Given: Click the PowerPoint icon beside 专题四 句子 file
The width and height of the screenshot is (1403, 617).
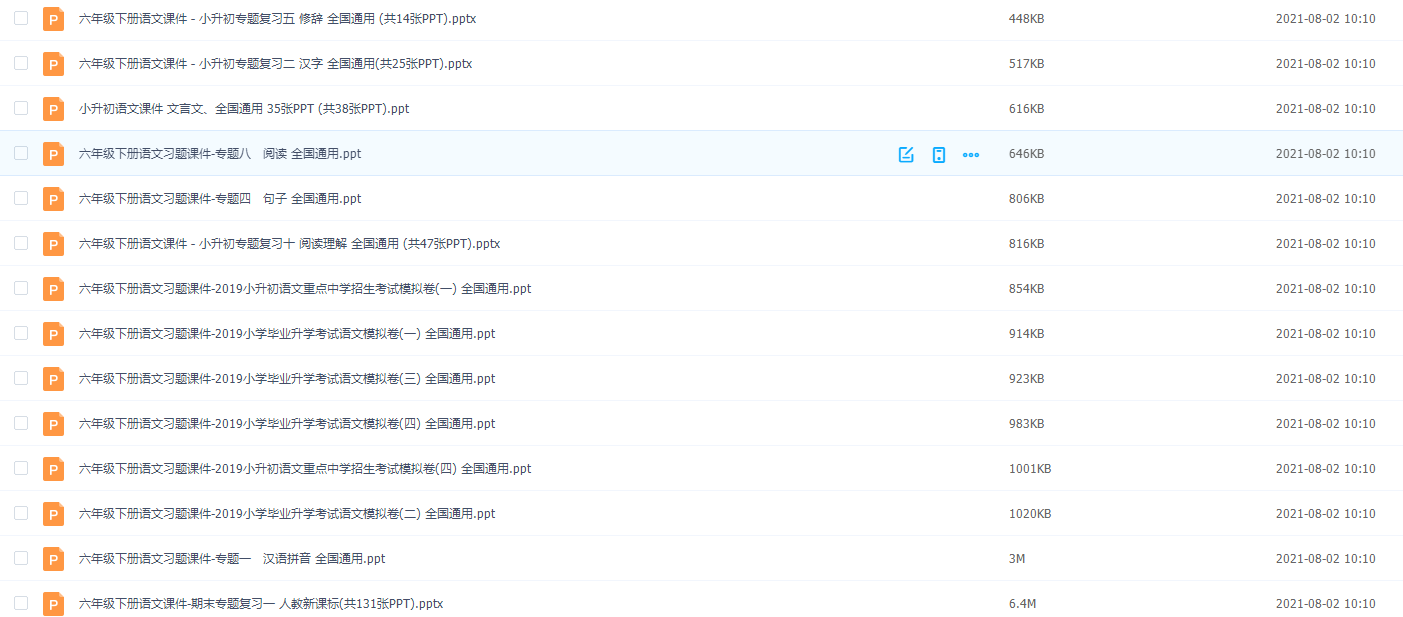Looking at the screenshot, I should [x=53, y=198].
